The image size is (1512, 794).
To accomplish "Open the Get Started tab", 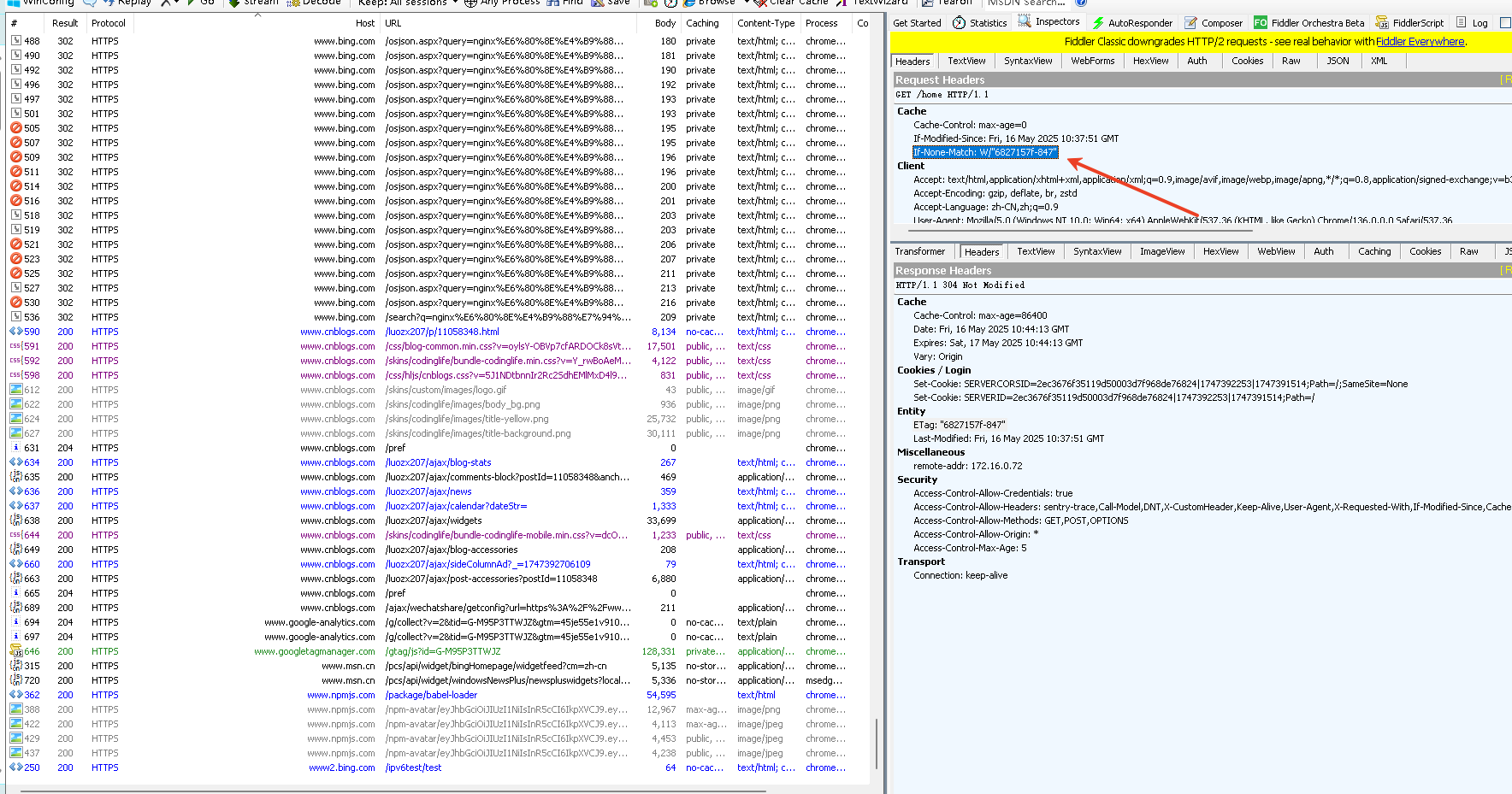I will (917, 23).
